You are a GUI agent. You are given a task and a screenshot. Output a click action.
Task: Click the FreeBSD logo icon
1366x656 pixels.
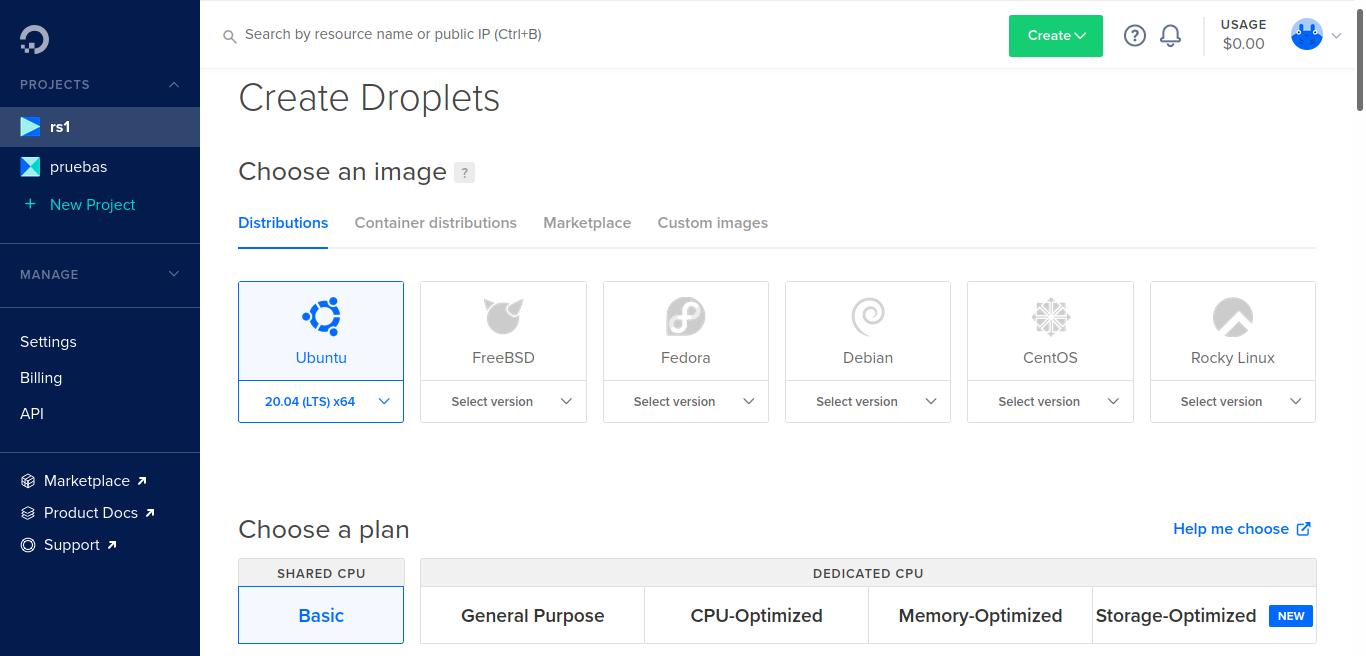(x=503, y=317)
